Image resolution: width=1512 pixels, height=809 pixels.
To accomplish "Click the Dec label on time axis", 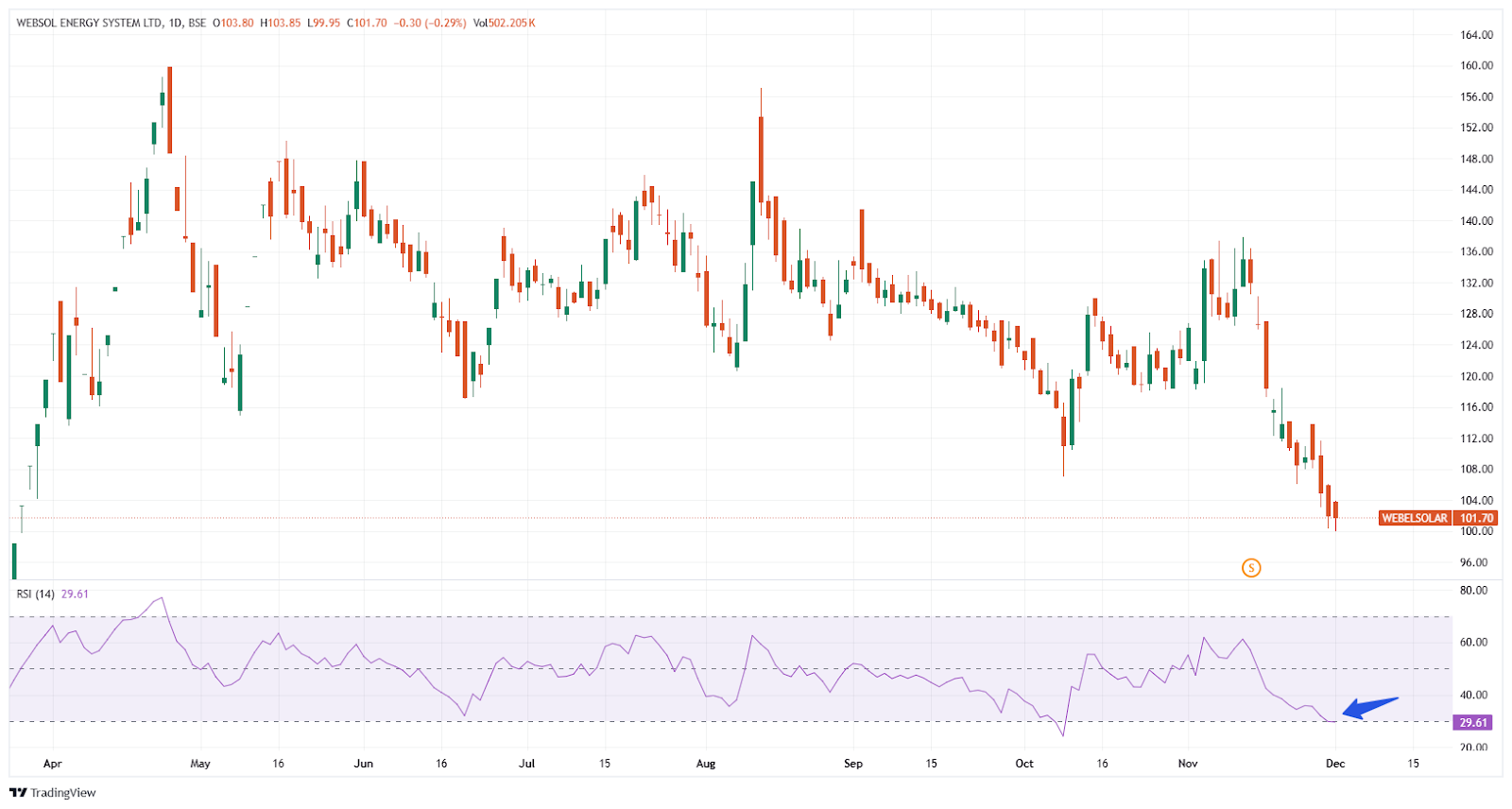I will 1334,764.
